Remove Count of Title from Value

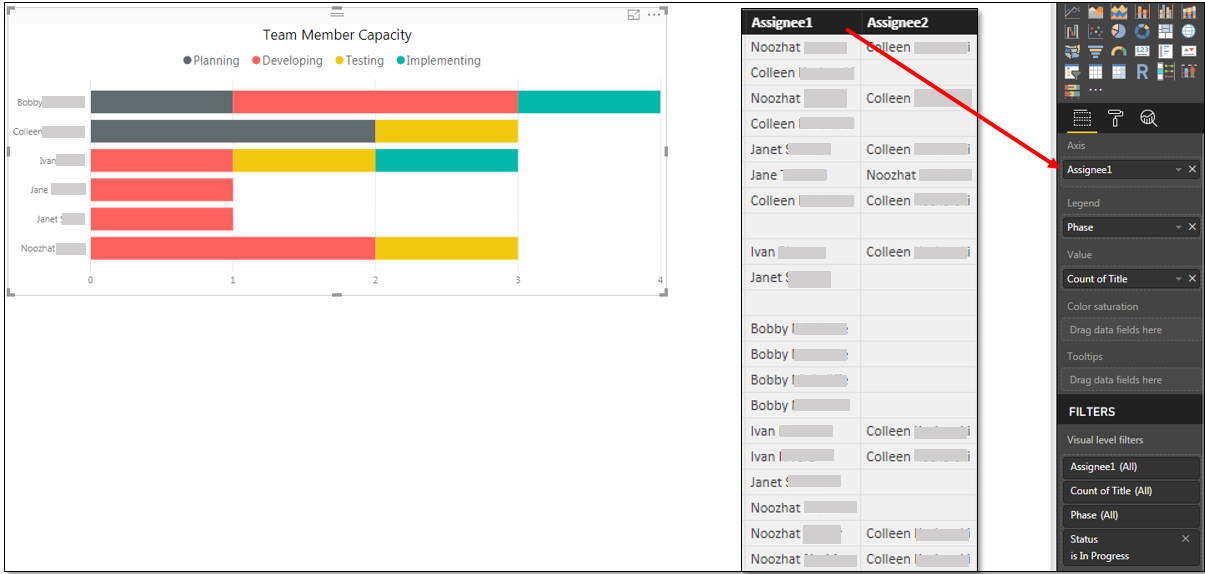1192,279
